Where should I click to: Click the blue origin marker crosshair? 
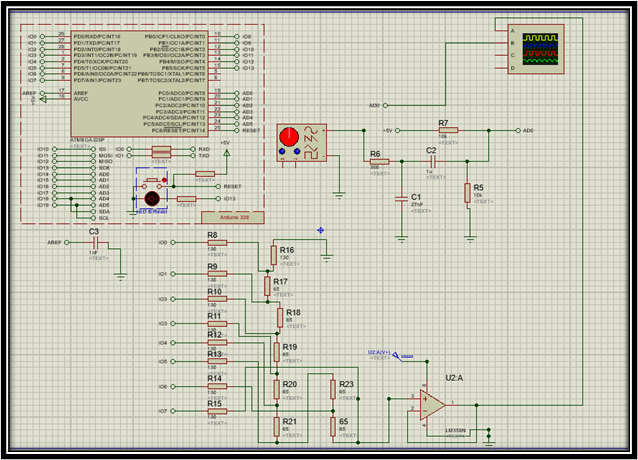pyautogui.click(x=321, y=230)
